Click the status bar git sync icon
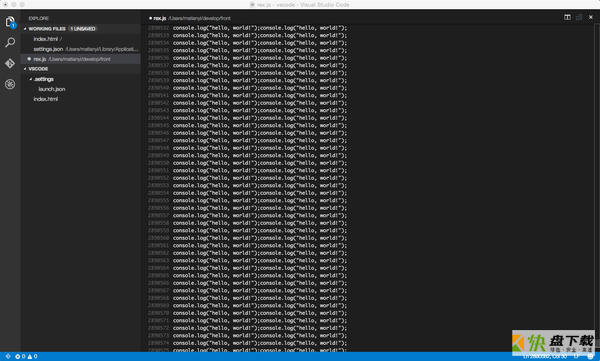600x361 pixels. [8, 356]
